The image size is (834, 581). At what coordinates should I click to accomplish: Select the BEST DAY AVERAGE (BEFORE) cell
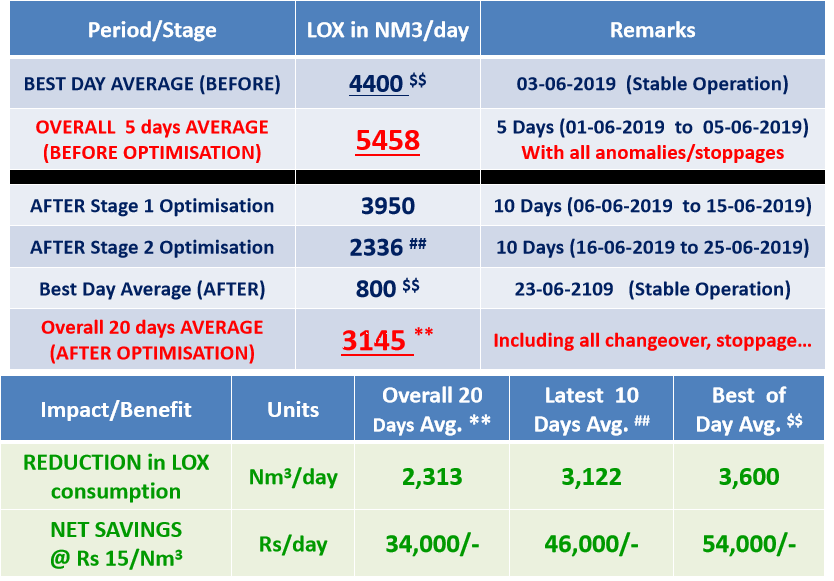click(152, 84)
